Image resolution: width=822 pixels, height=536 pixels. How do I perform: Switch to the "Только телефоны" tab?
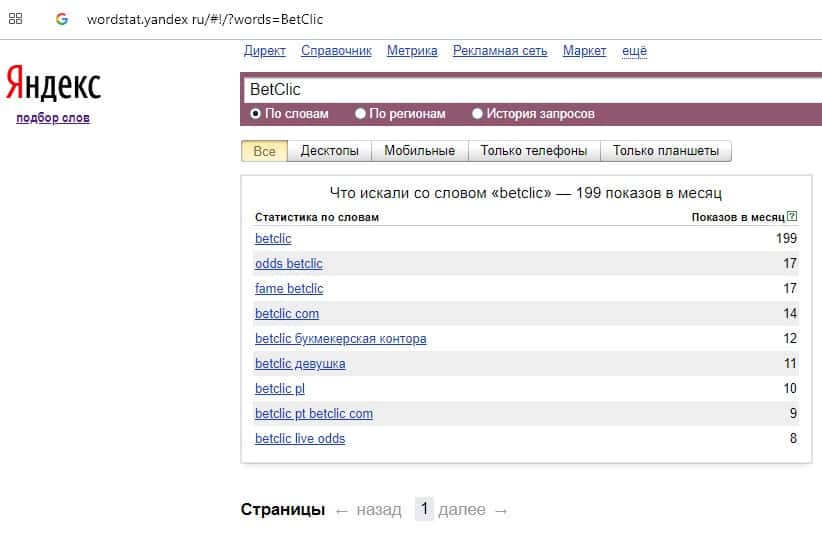tap(533, 151)
